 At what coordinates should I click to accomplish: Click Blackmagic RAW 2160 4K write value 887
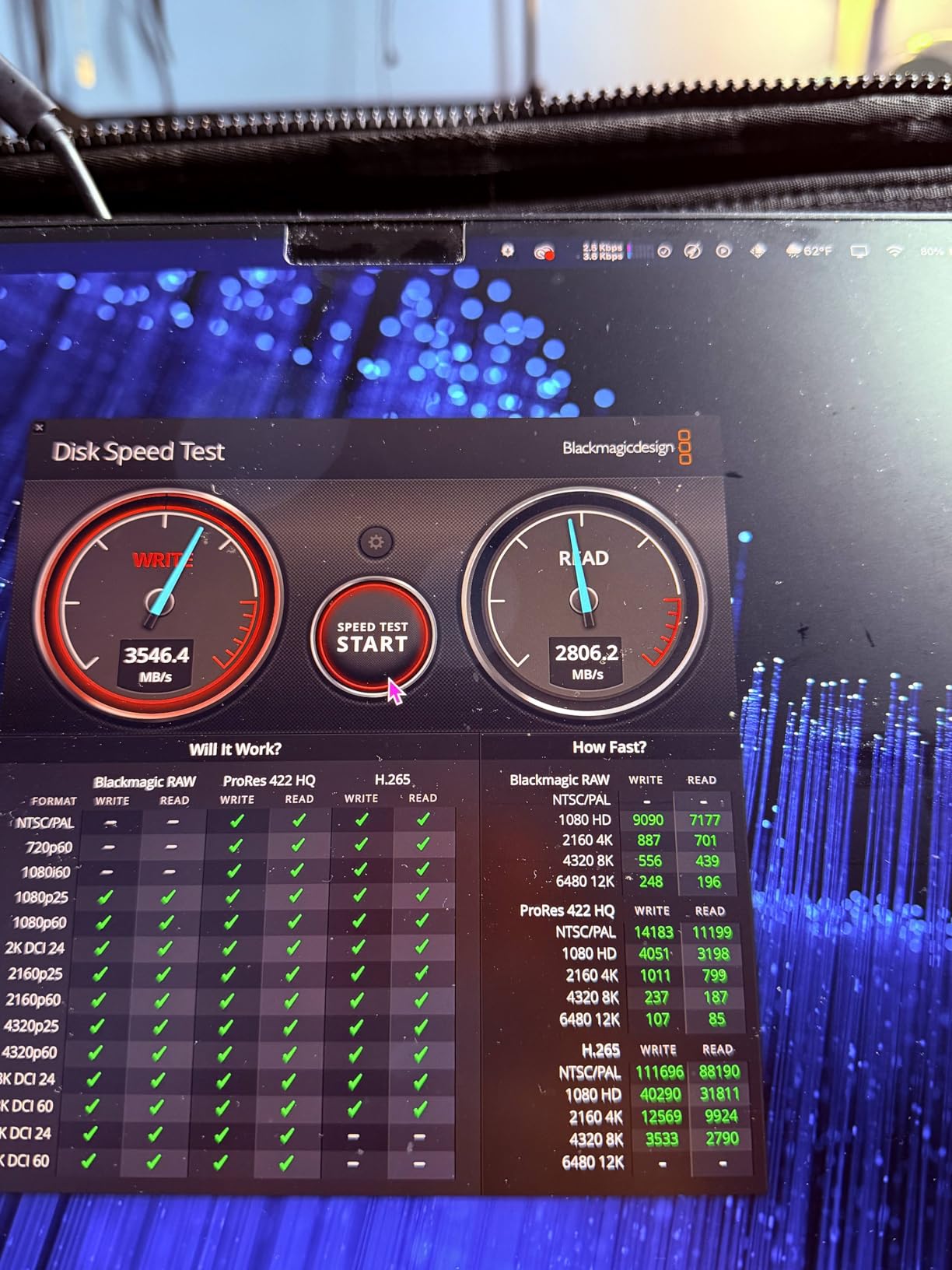(x=649, y=840)
